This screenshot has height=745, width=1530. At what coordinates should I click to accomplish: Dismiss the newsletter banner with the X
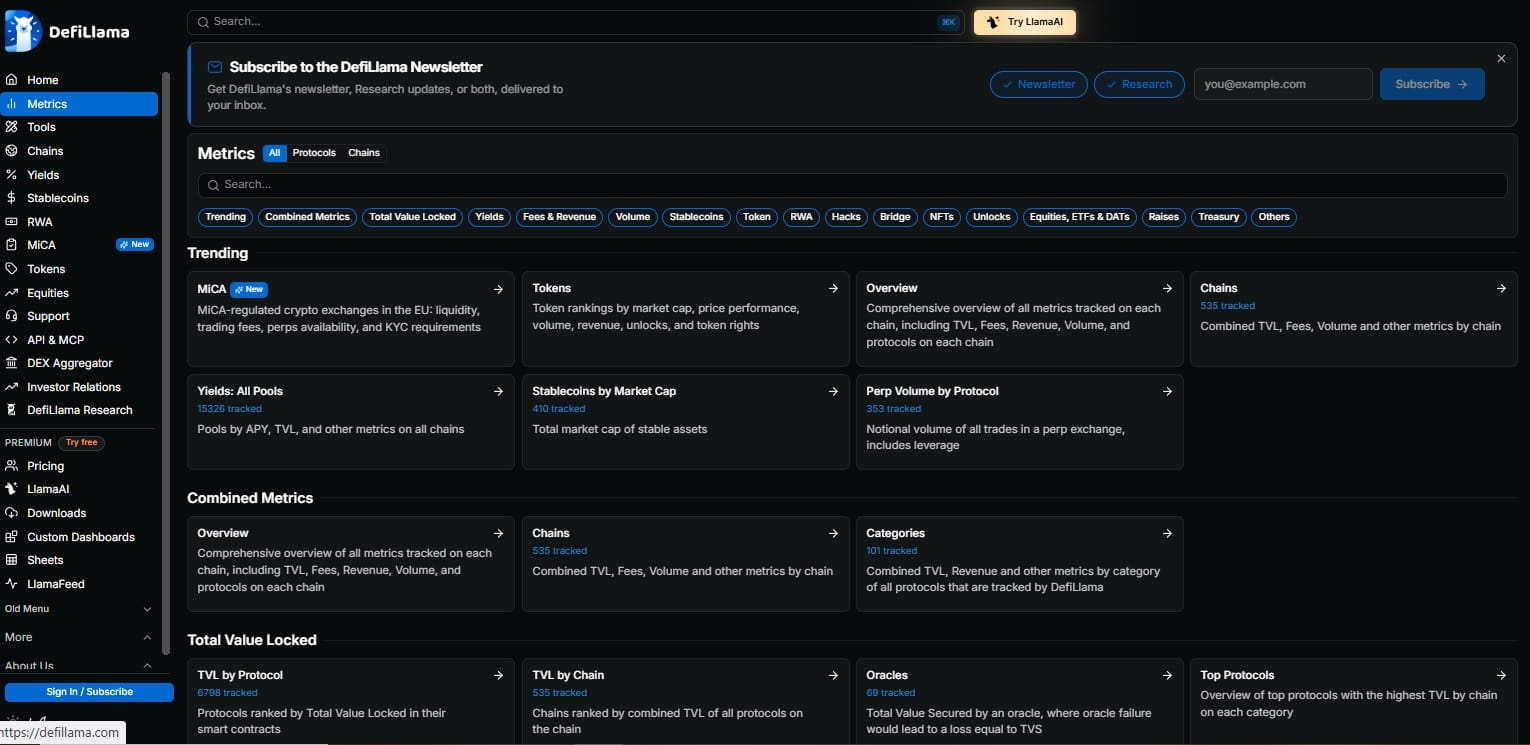click(1501, 59)
